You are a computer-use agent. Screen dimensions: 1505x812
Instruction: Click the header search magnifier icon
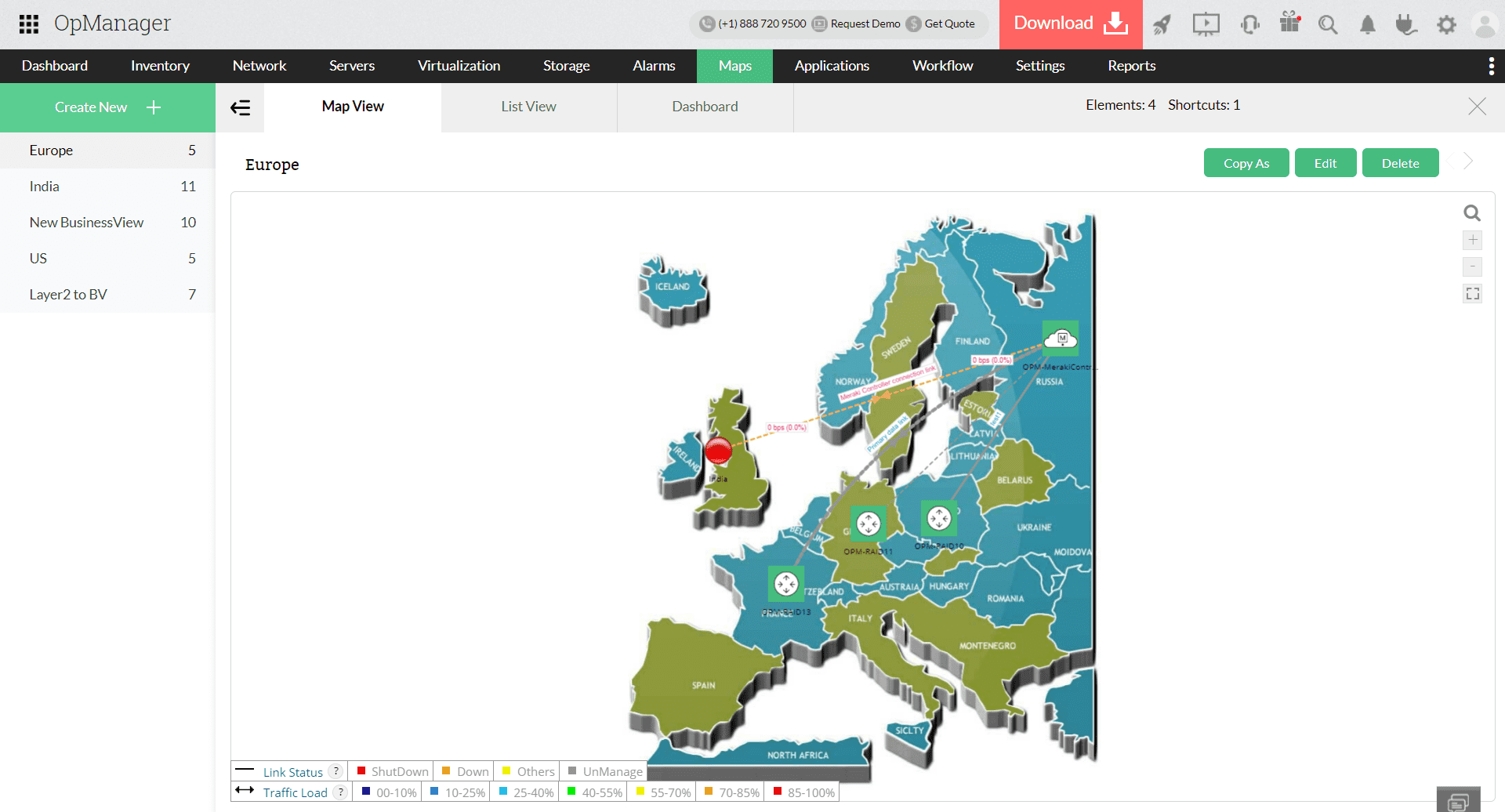[1328, 24]
